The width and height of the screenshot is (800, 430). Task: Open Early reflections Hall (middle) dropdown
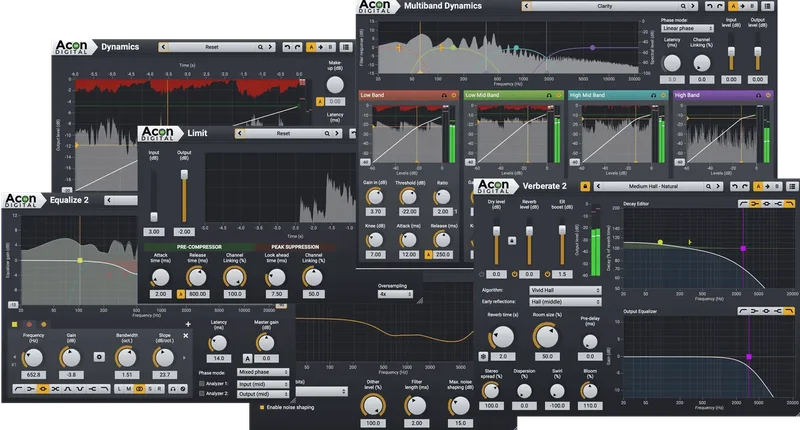[565, 301]
